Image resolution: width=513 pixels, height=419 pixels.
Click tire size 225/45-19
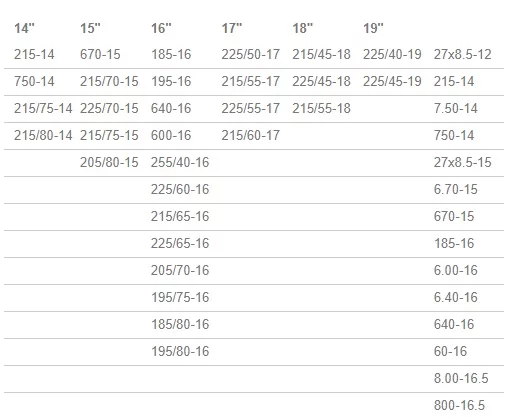392,81
